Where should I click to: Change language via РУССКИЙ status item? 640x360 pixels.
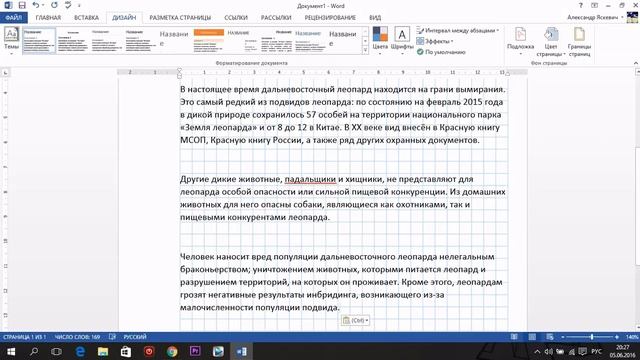click(x=135, y=337)
